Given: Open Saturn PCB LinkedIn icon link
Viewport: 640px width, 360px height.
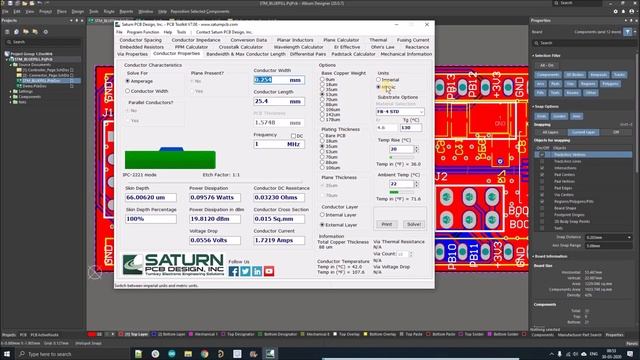Looking at the screenshot, I should pyautogui.click(x=257, y=271).
